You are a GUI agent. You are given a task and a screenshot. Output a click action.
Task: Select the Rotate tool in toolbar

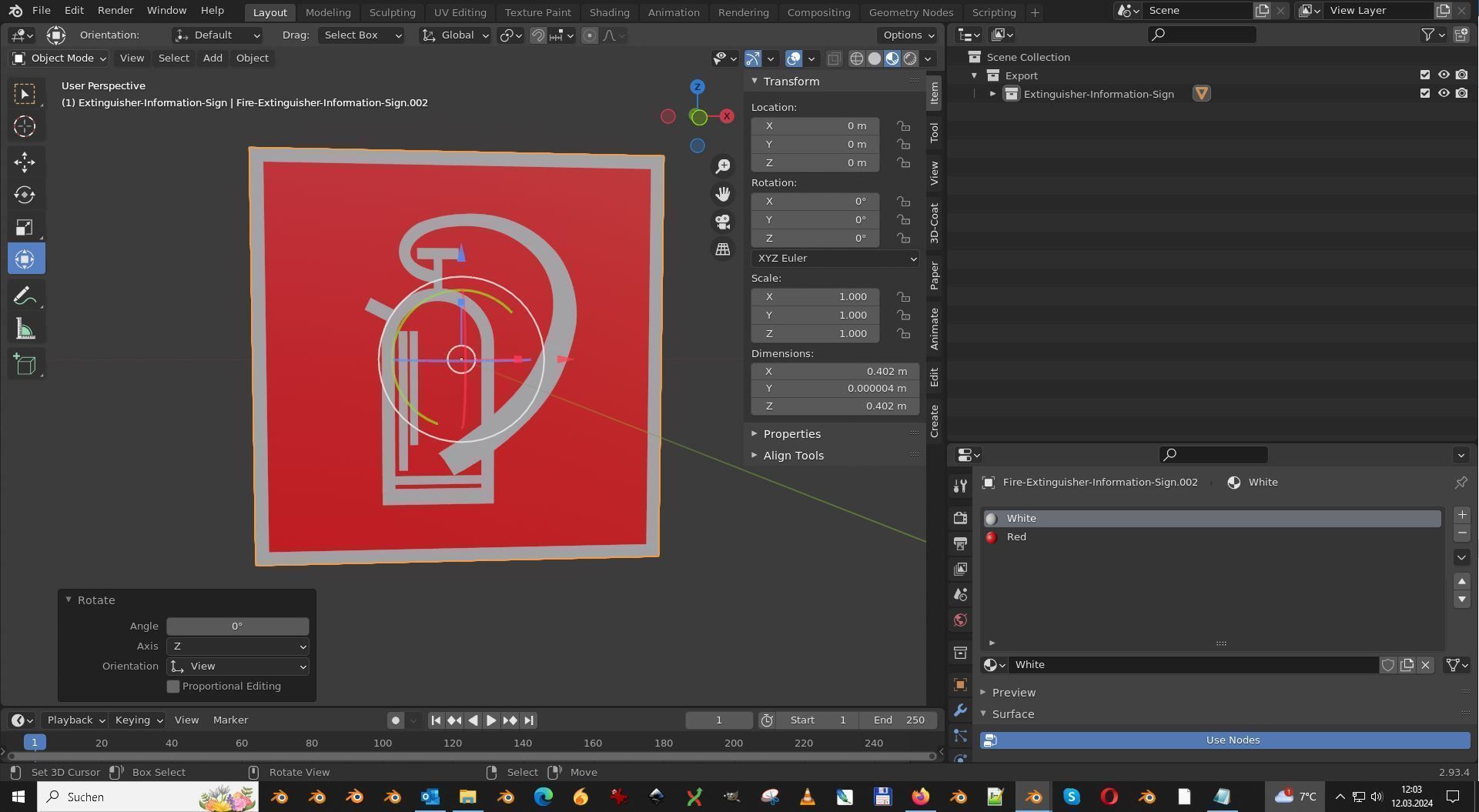tap(25, 195)
